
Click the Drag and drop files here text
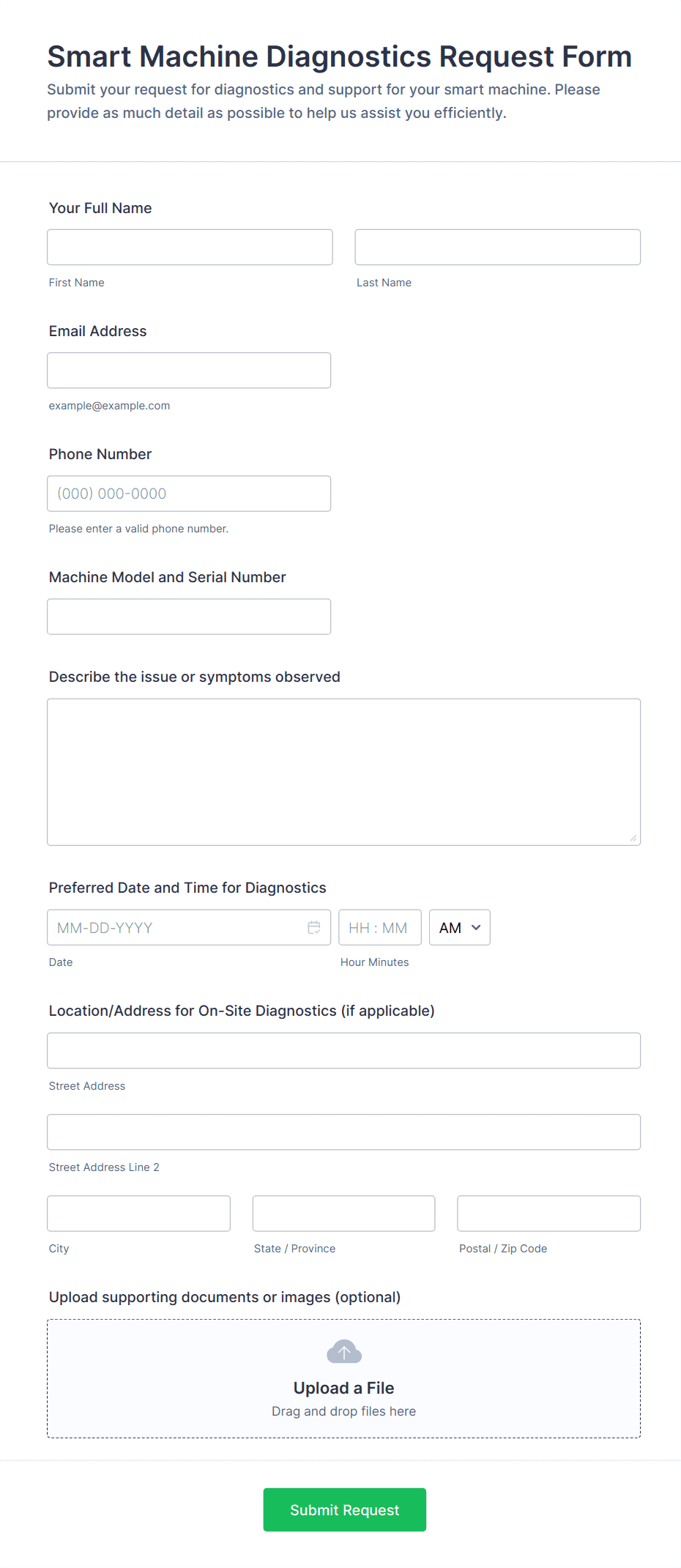click(343, 1411)
